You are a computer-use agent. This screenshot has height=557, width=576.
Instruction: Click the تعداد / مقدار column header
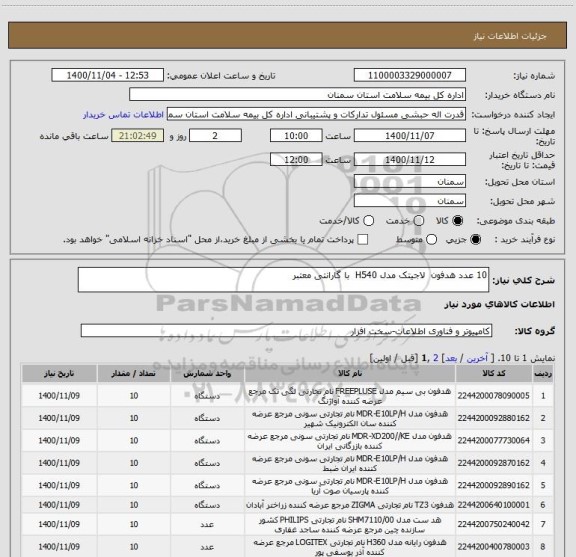pos(133,374)
